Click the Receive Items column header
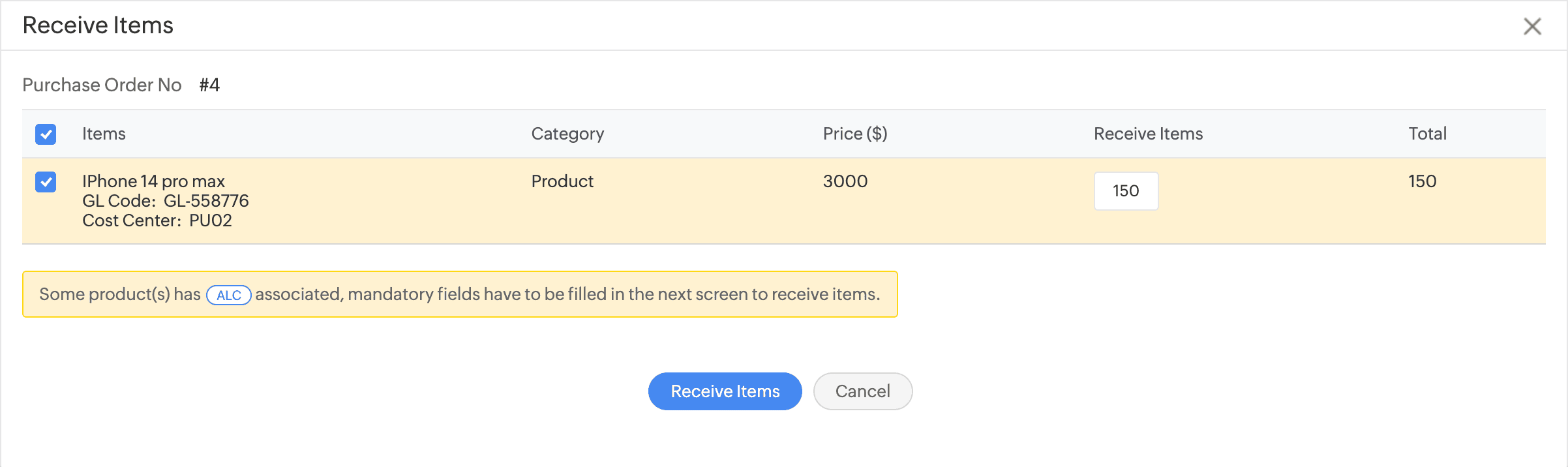This screenshot has height=467, width=1568. [x=1148, y=134]
